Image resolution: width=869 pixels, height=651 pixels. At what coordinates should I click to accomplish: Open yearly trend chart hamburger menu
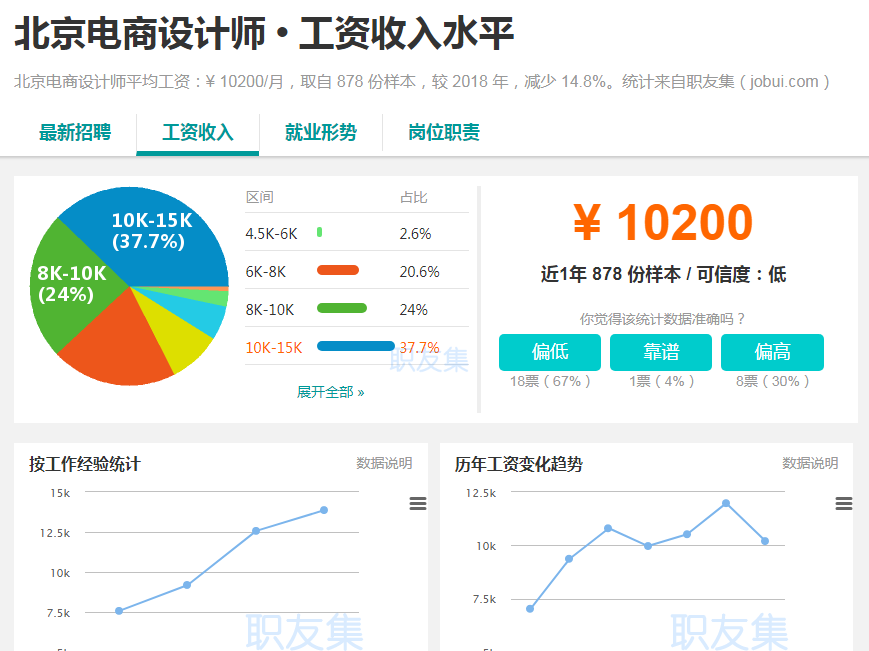[x=844, y=503]
